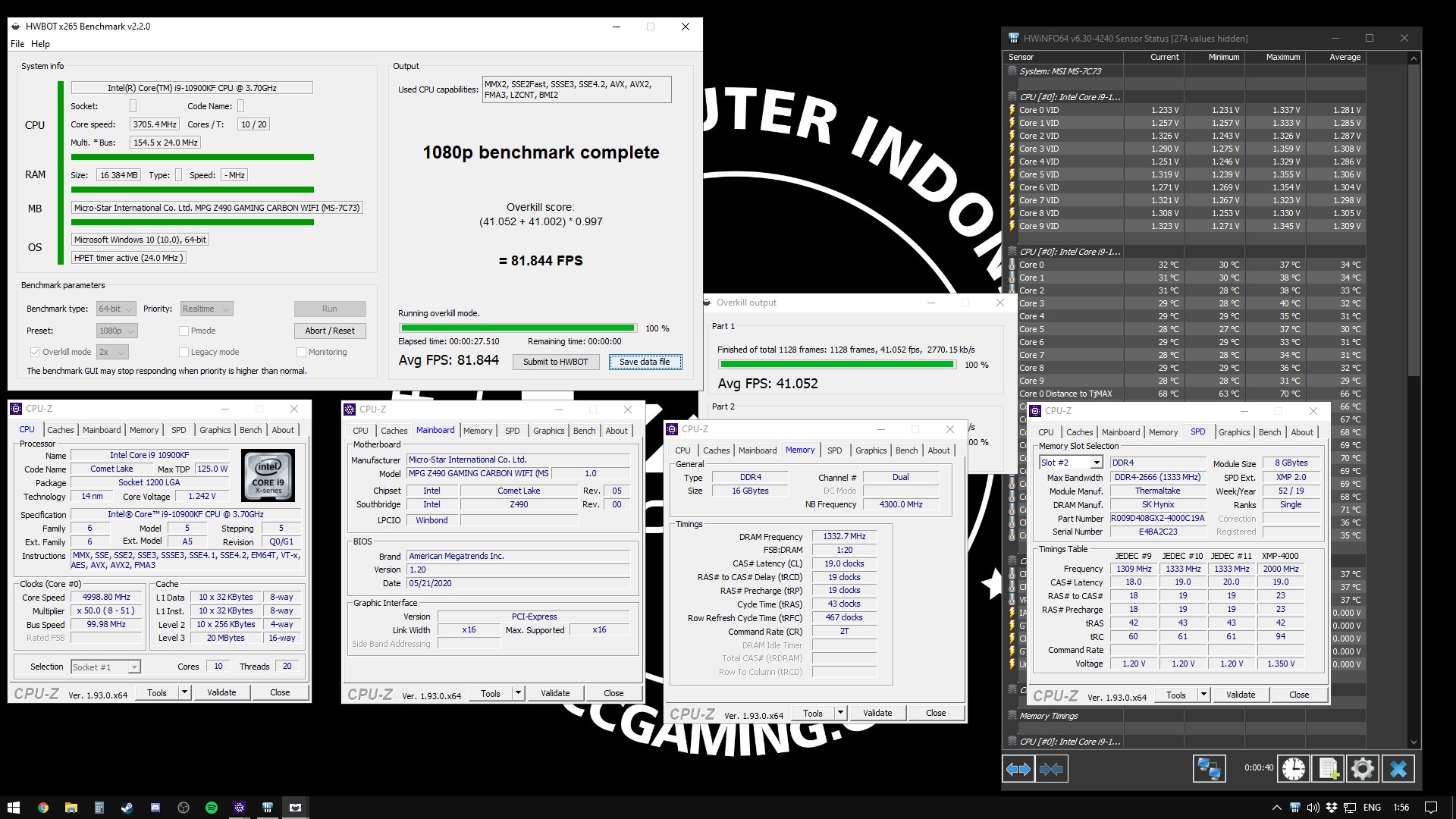This screenshot has width=1456, height=819.
Task: Expand Tools arrow in CPU-Z Mainboard window
Action: [518, 693]
